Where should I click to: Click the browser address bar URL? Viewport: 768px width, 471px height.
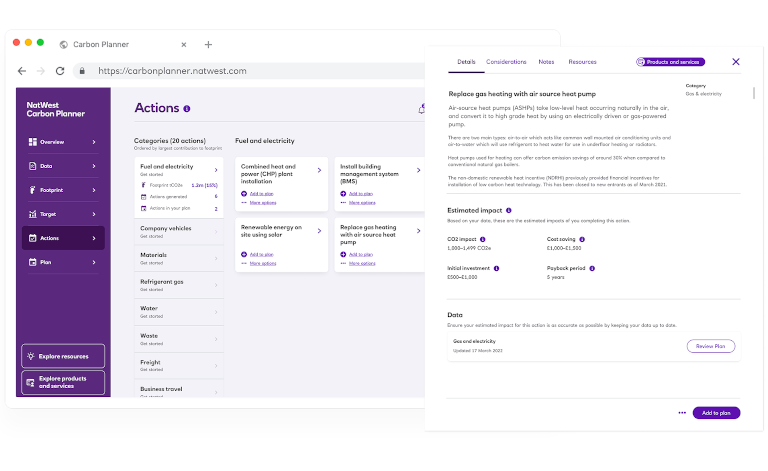click(x=172, y=71)
